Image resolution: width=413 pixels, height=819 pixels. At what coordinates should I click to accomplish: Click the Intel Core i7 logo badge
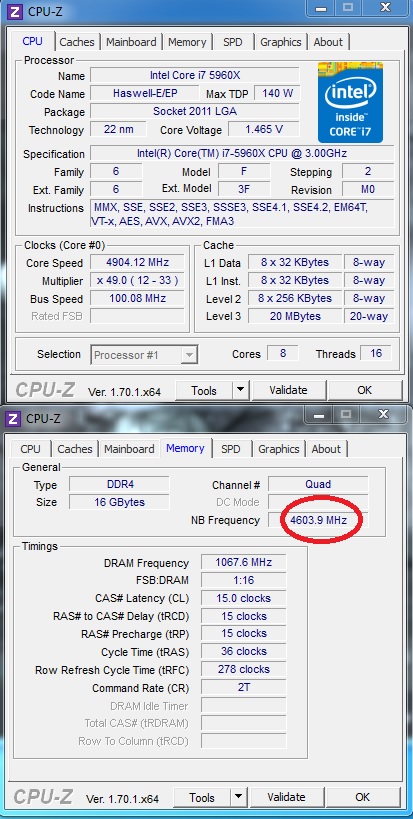click(350, 102)
